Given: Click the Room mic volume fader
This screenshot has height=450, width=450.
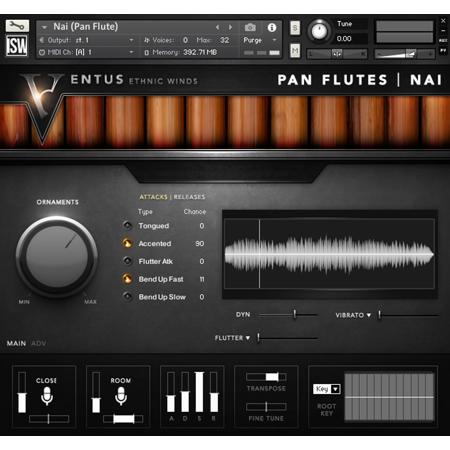Looking at the screenshot, I should click(96, 392).
